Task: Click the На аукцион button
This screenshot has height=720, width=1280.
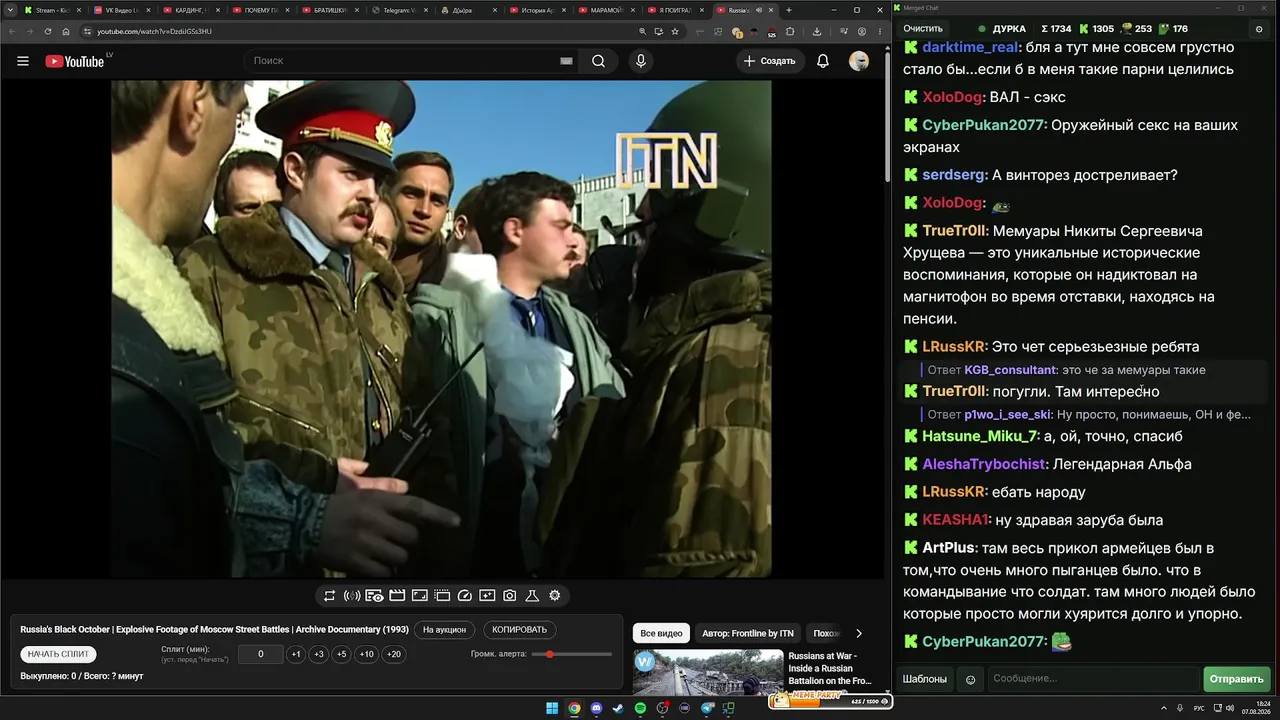Action: 444,630
